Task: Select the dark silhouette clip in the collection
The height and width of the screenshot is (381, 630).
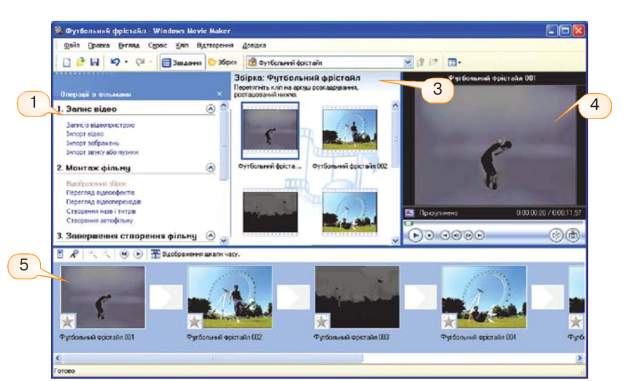Action: [270, 211]
